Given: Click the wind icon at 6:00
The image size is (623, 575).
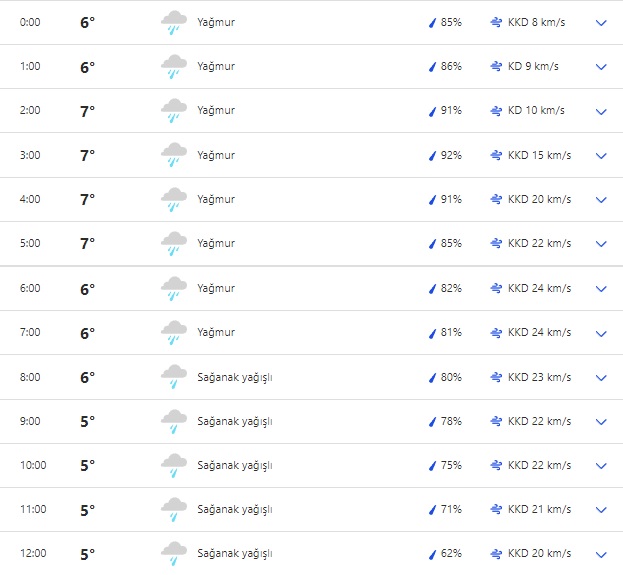Looking at the screenshot, I should [x=496, y=288].
